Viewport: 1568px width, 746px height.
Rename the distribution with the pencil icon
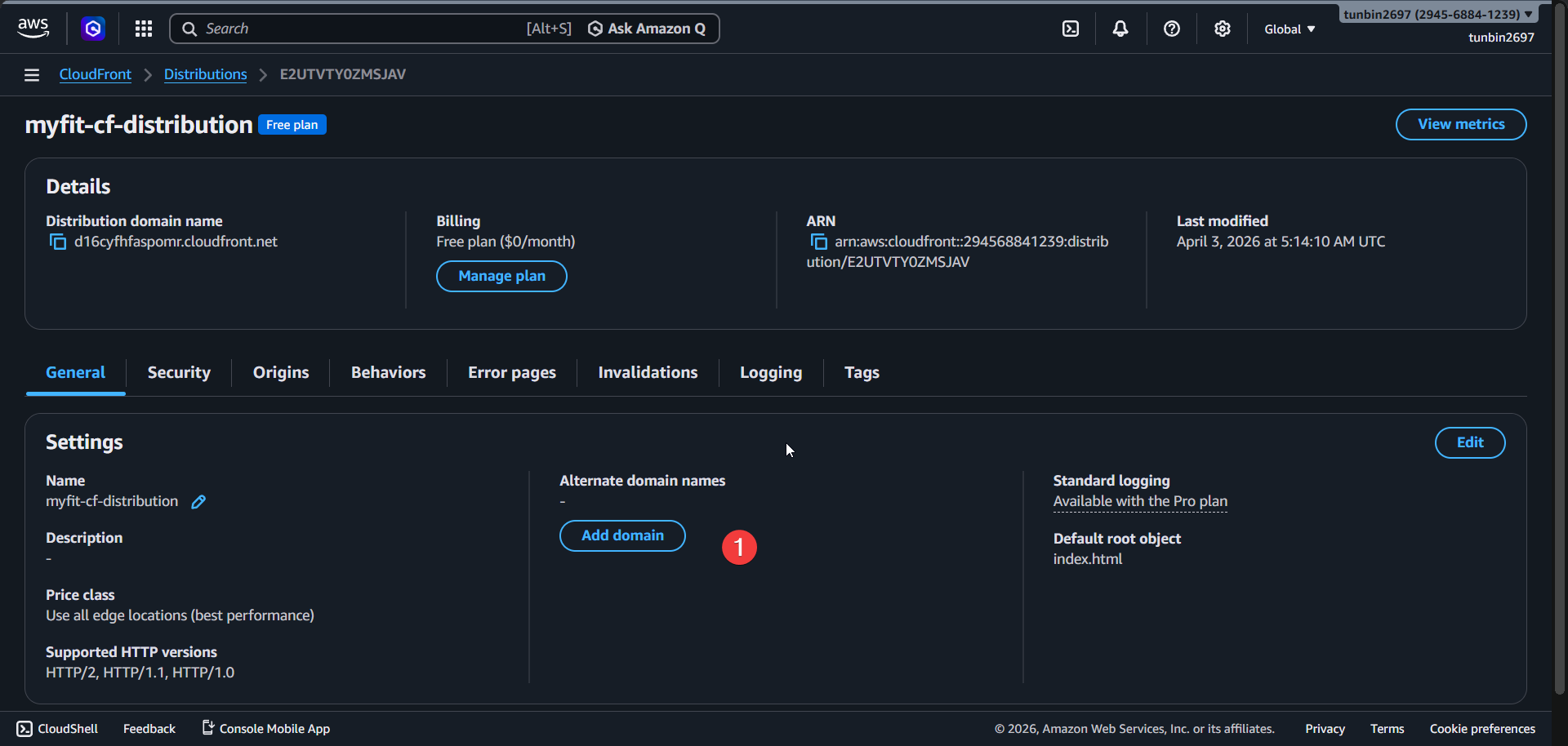(x=198, y=502)
